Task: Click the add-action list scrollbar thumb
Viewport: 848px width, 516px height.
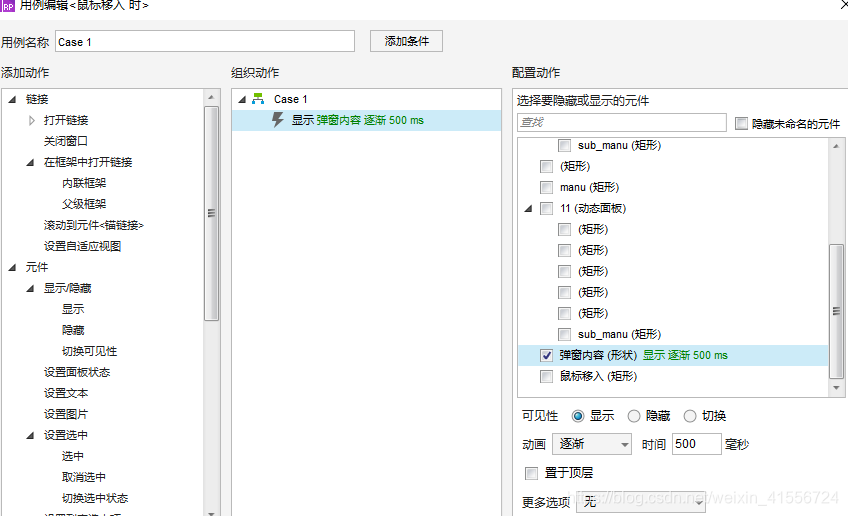Action: point(211,213)
